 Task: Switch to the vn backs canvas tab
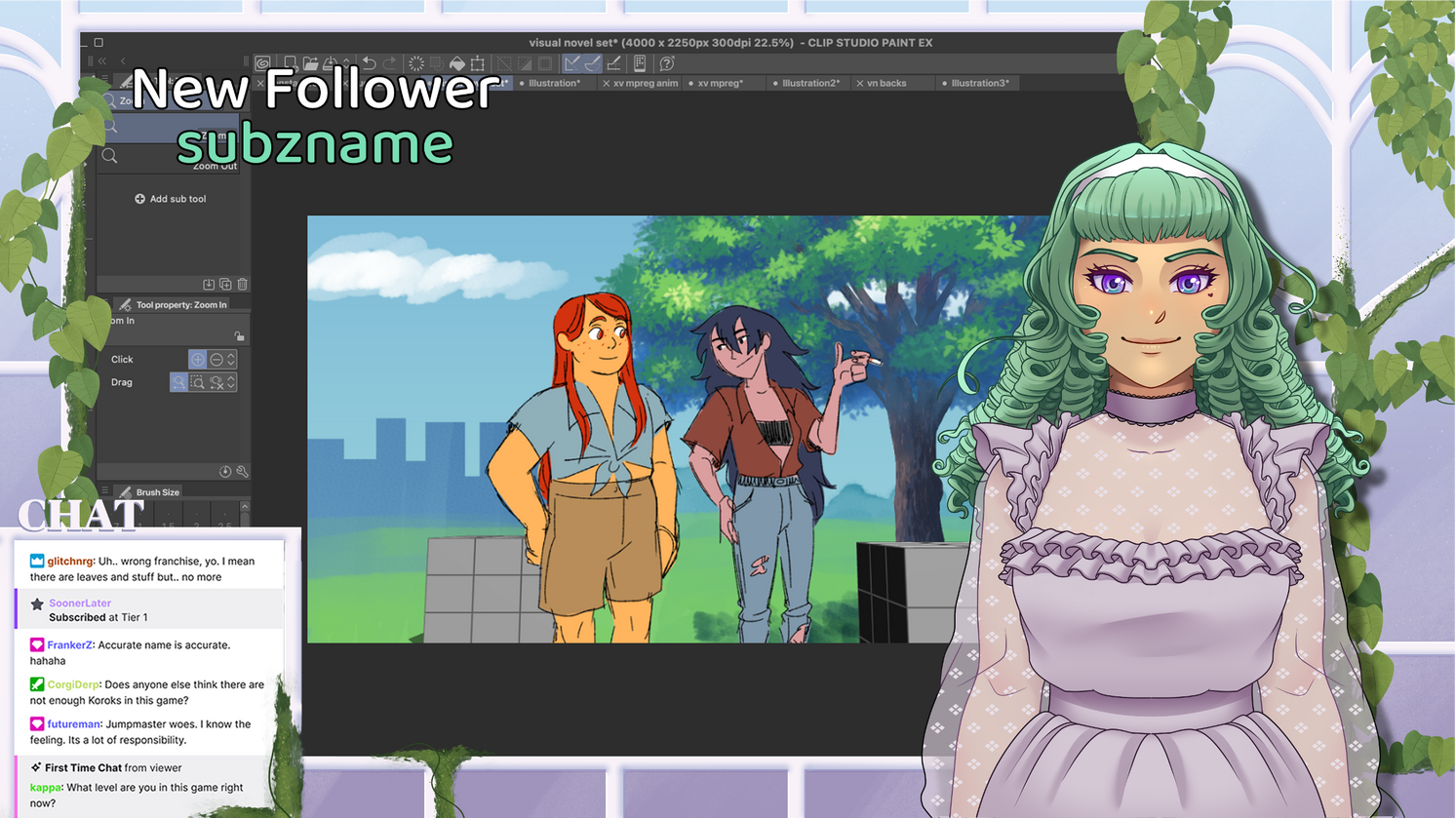pos(887,83)
